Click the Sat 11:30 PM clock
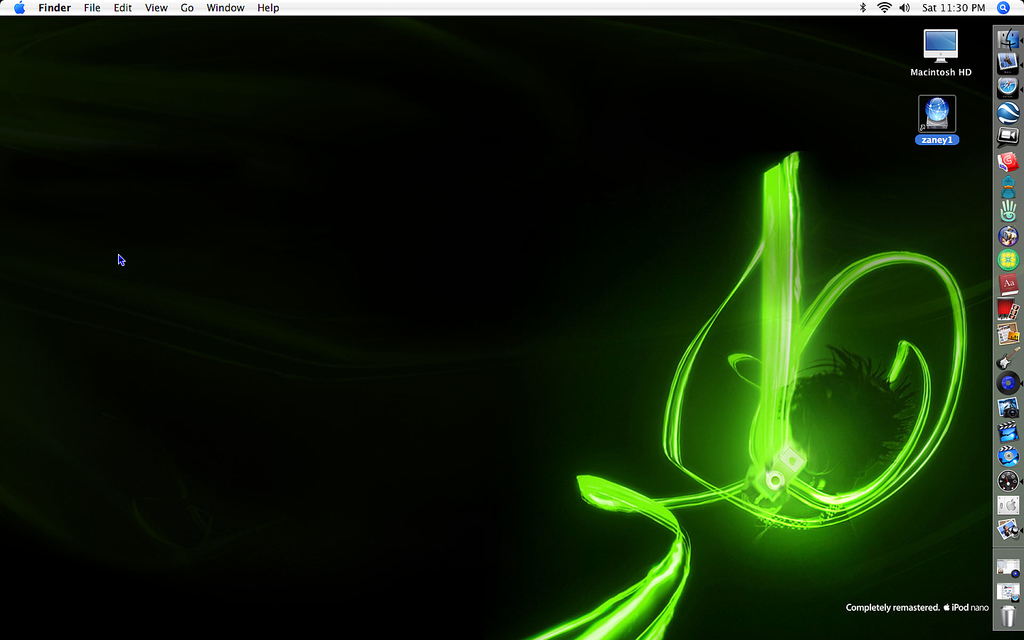 [x=953, y=8]
